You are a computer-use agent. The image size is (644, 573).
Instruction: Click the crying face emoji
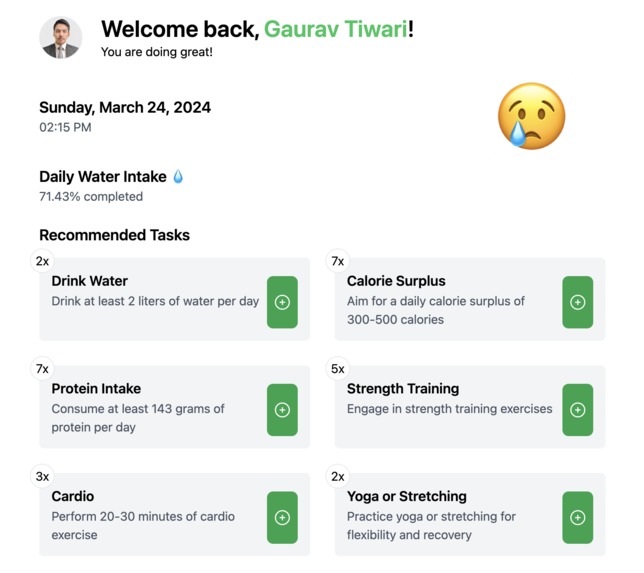click(x=531, y=116)
